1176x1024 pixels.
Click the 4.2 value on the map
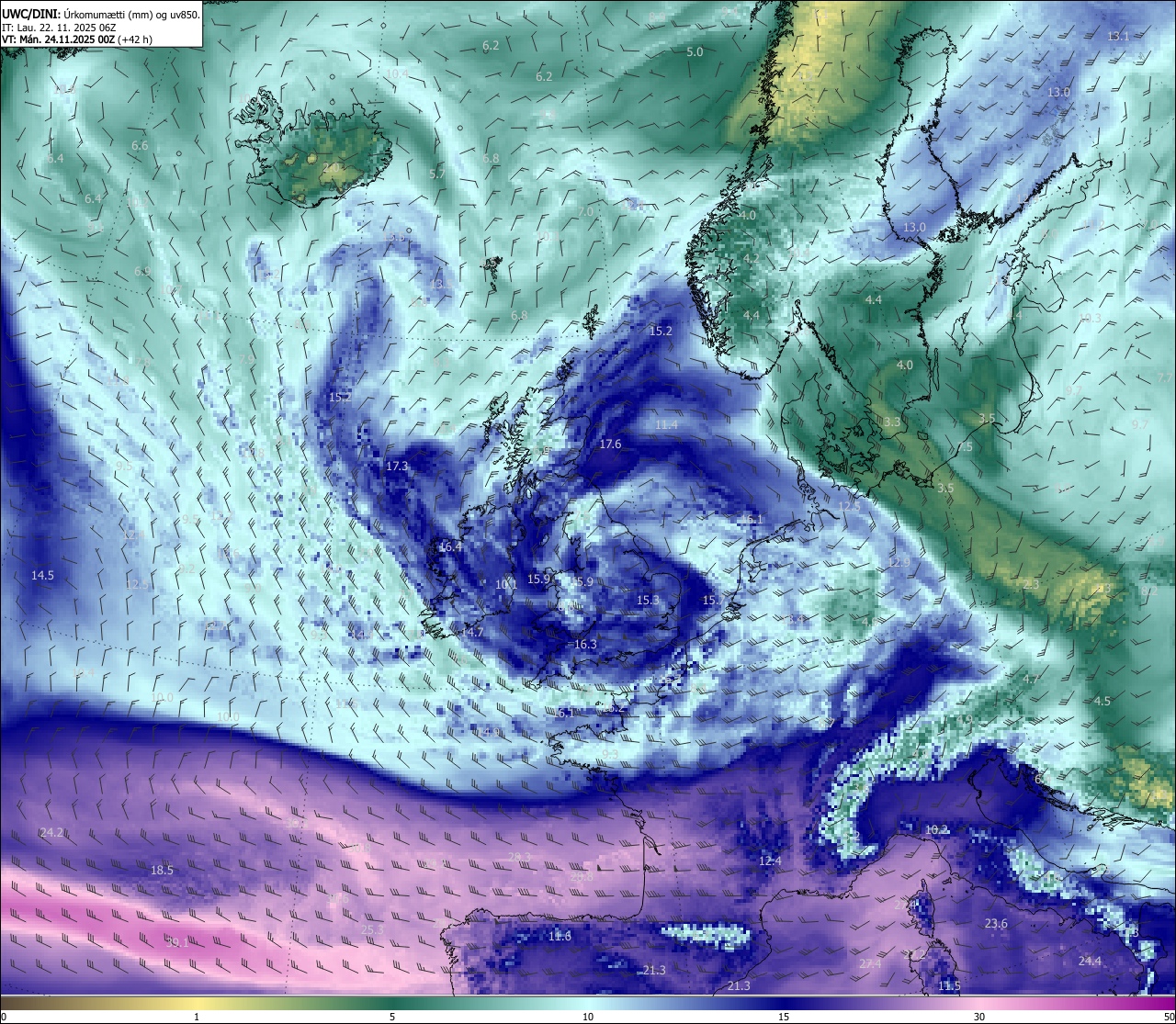coord(751,260)
